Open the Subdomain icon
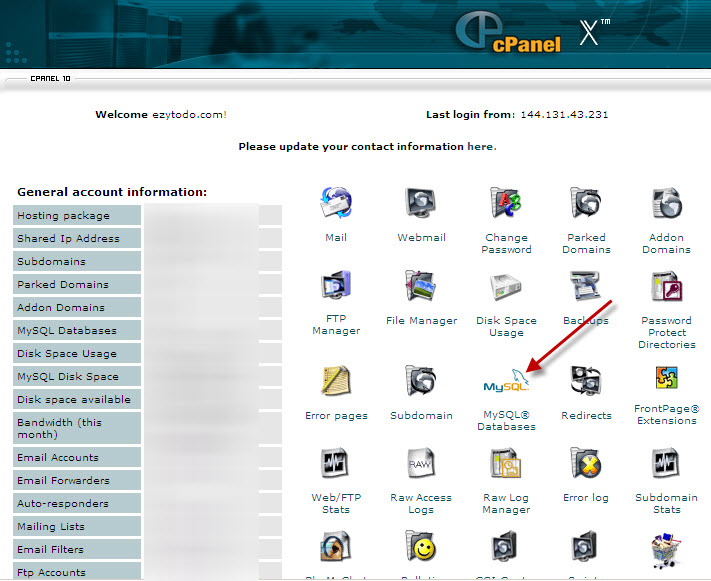Image resolution: width=711 pixels, height=581 pixels. tap(421, 382)
